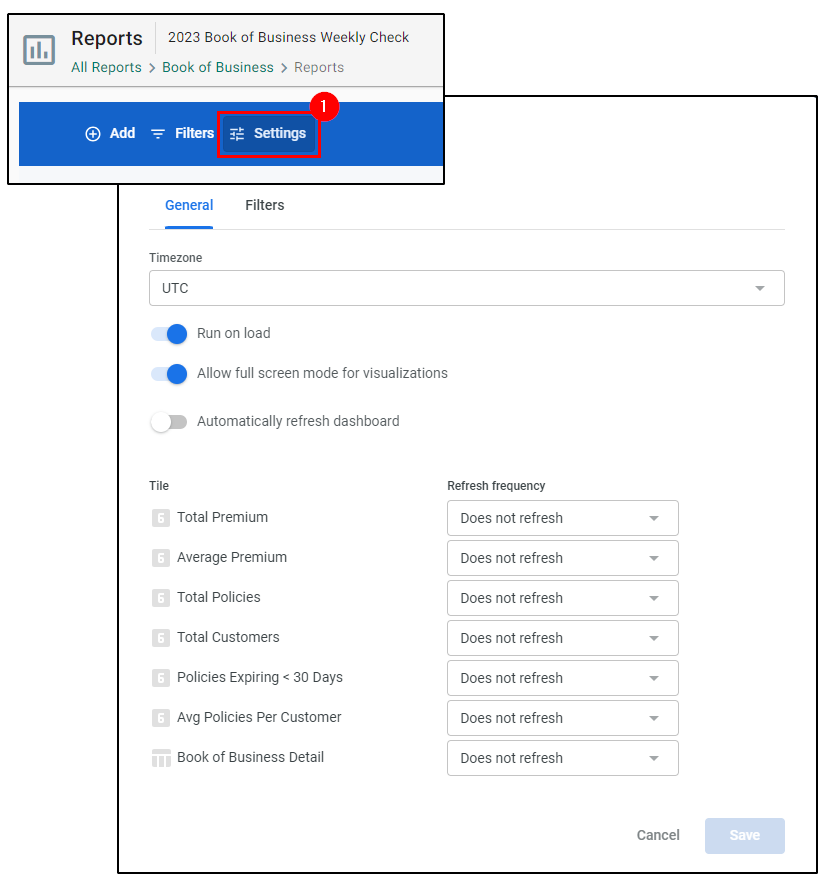Disable full screen mode for visualizations

pos(169,374)
